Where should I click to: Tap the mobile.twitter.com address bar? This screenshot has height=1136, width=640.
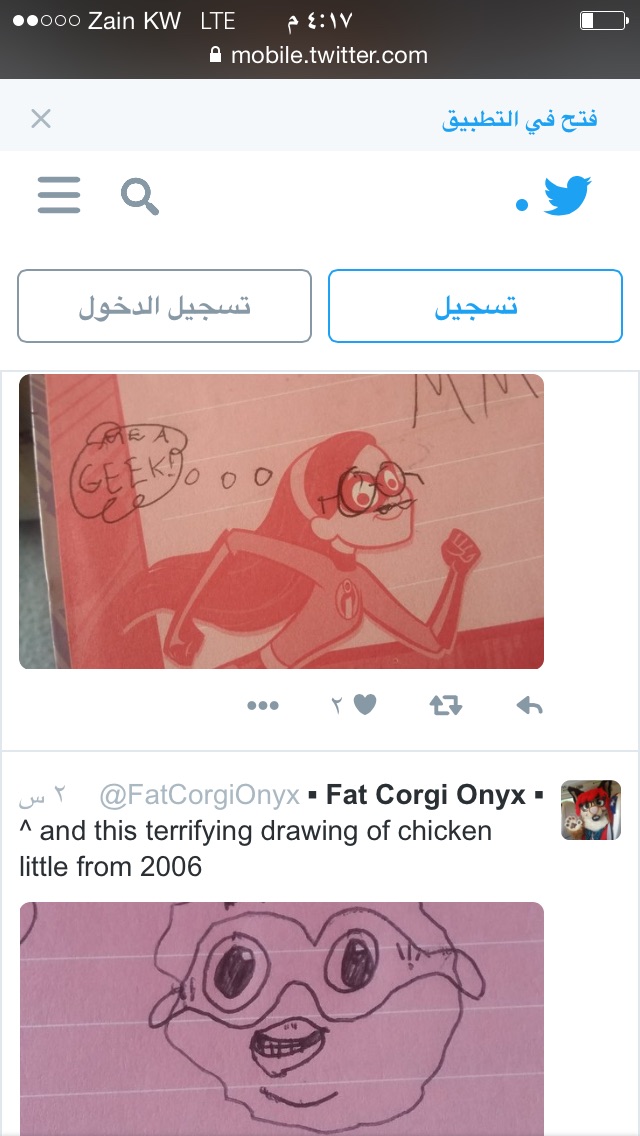point(318,55)
